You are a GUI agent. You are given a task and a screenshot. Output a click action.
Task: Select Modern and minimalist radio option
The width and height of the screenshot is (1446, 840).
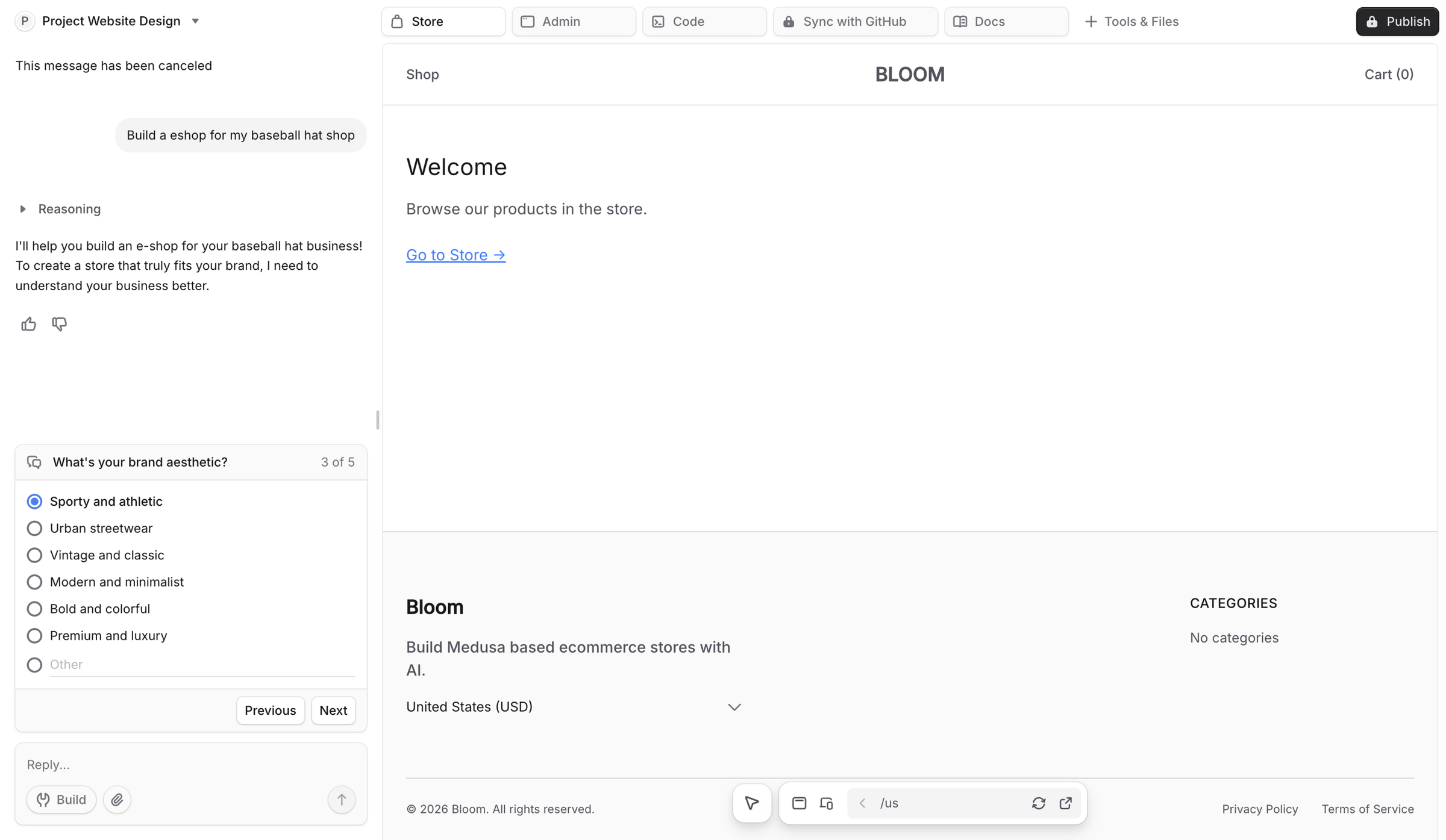34,582
